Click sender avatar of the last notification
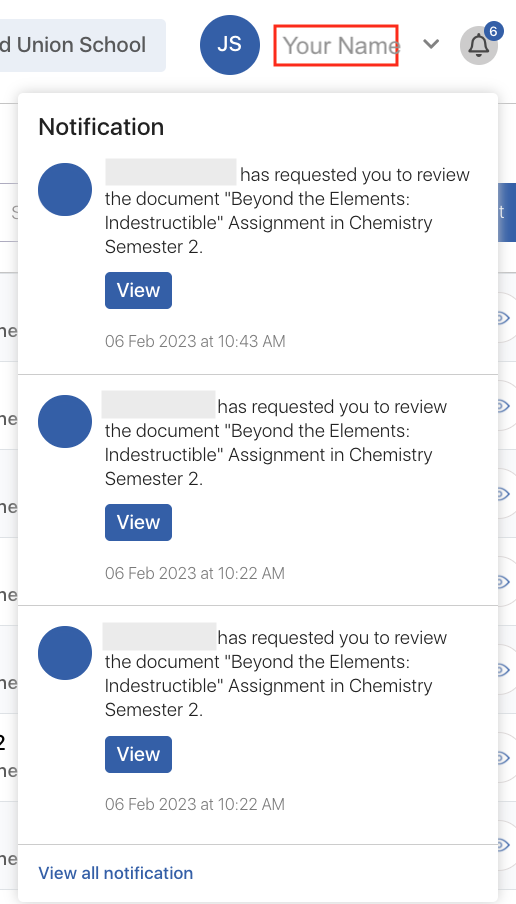 tap(65, 653)
